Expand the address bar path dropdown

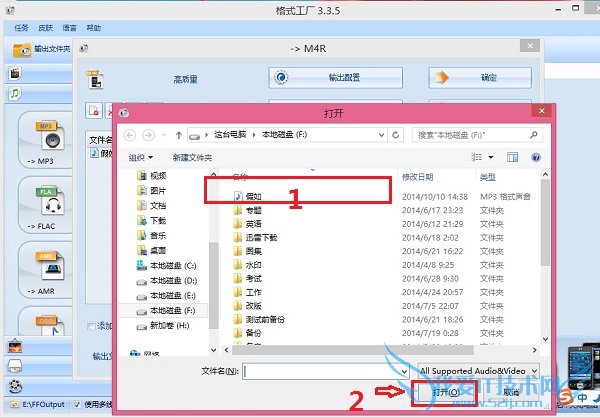click(381, 135)
